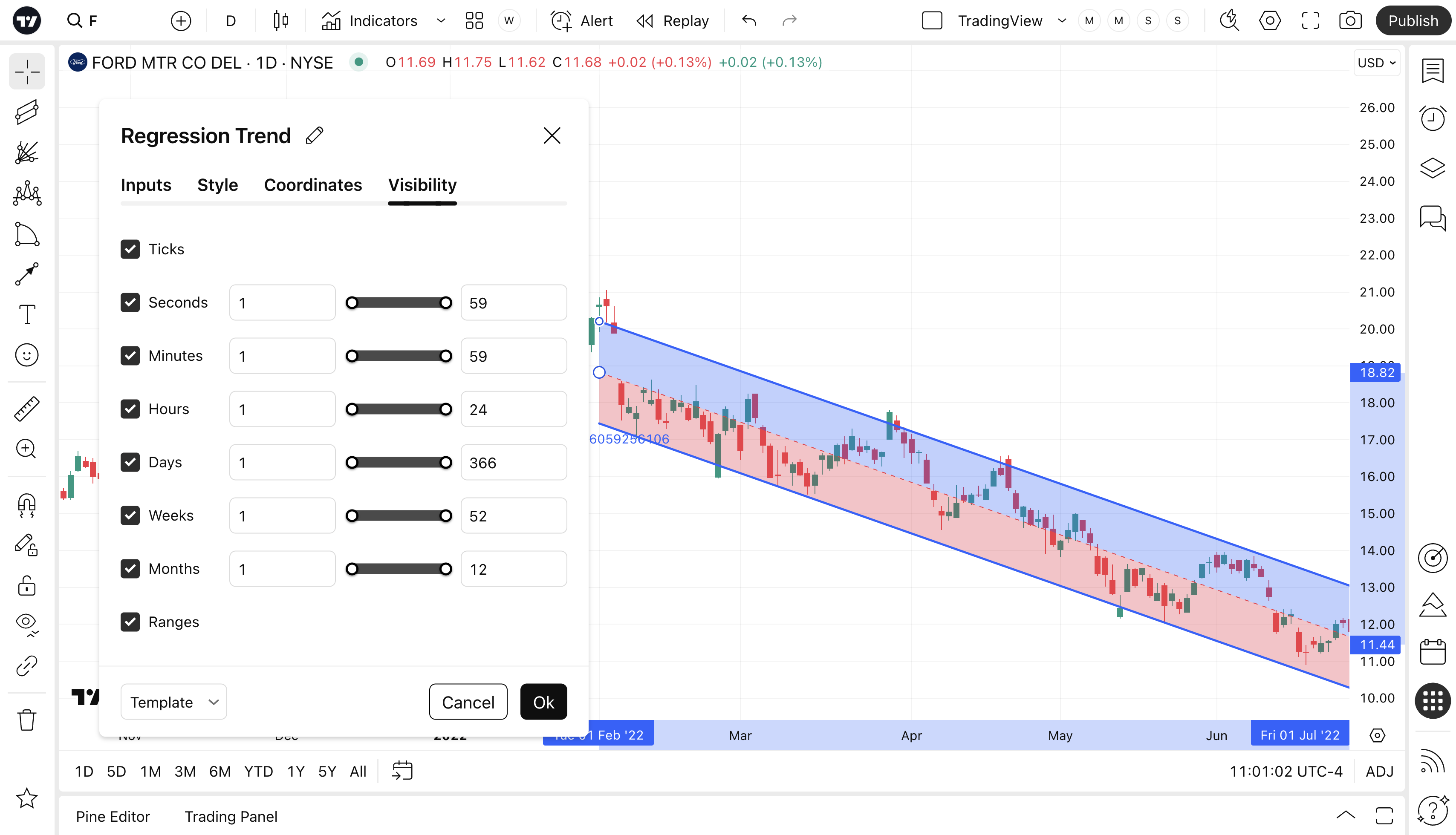This screenshot has width=1456, height=835.
Task: Switch to the Style tab
Action: tap(217, 184)
